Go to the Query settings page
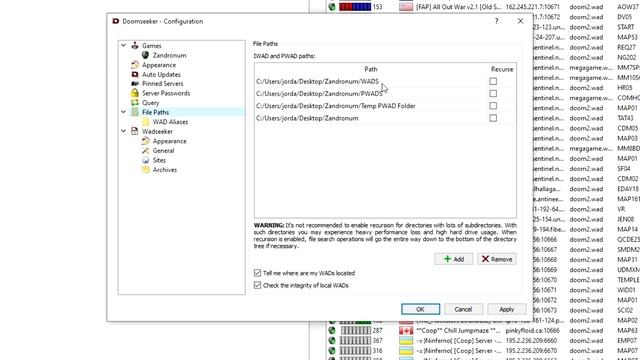The image size is (640, 360). click(x=151, y=103)
